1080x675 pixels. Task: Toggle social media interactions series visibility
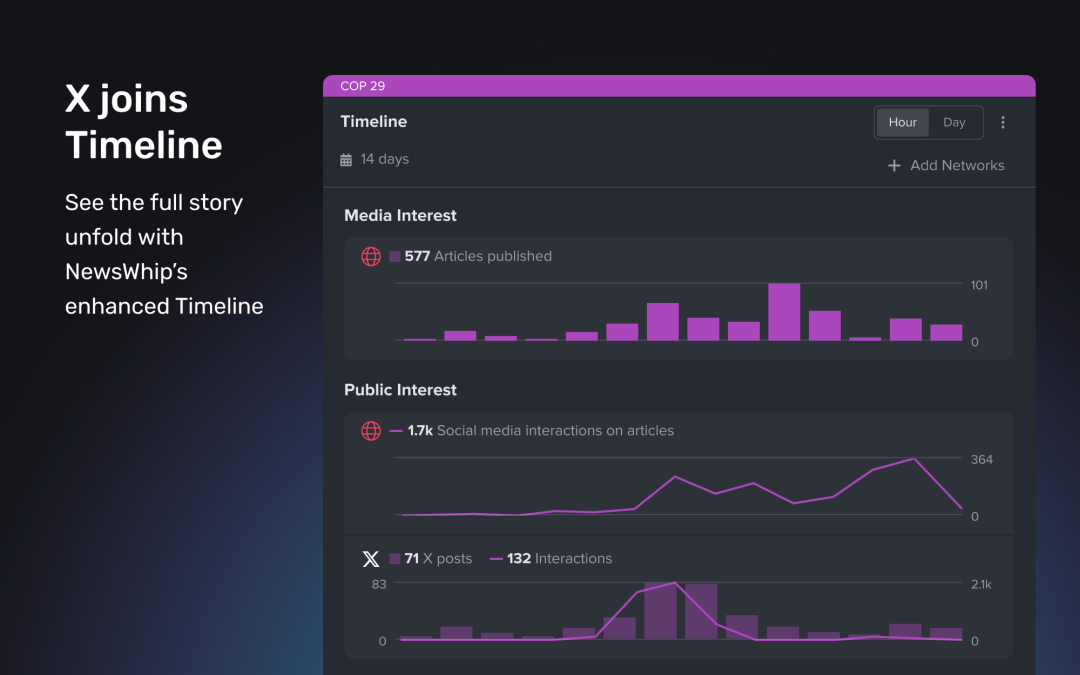[x=394, y=431]
